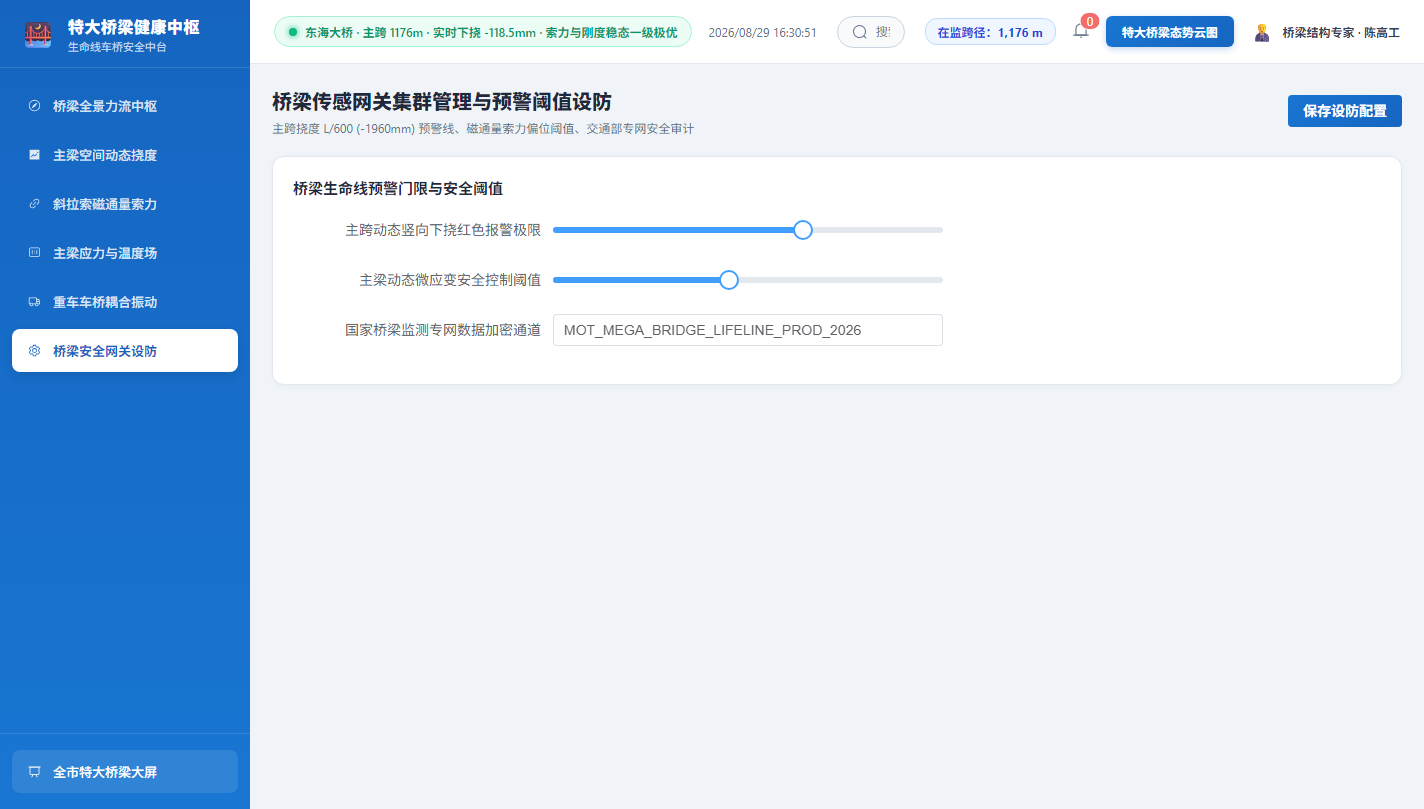Select 斜拉索磁通量索力 in sidebar
The width and height of the screenshot is (1424, 809).
125,204
